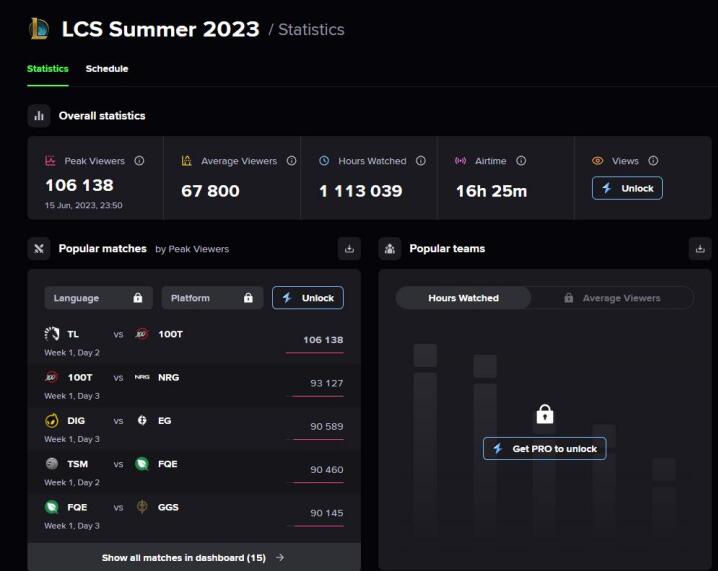Click the 90 589 peak viewers value
Screen dimensions: 718x571
[326, 426]
